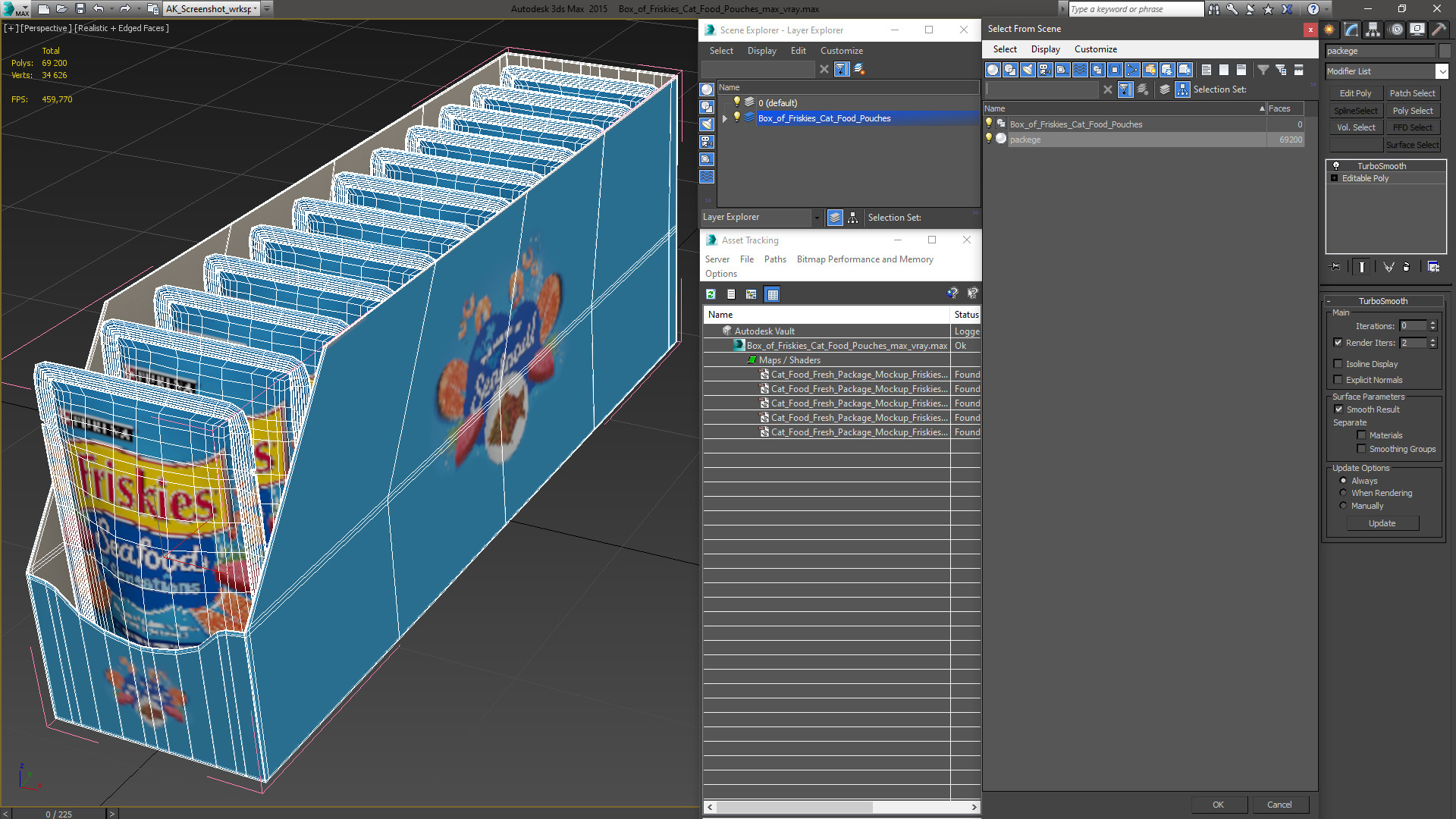
Task: Click the Select All icon in Select From Scene
Action: 1207,70
